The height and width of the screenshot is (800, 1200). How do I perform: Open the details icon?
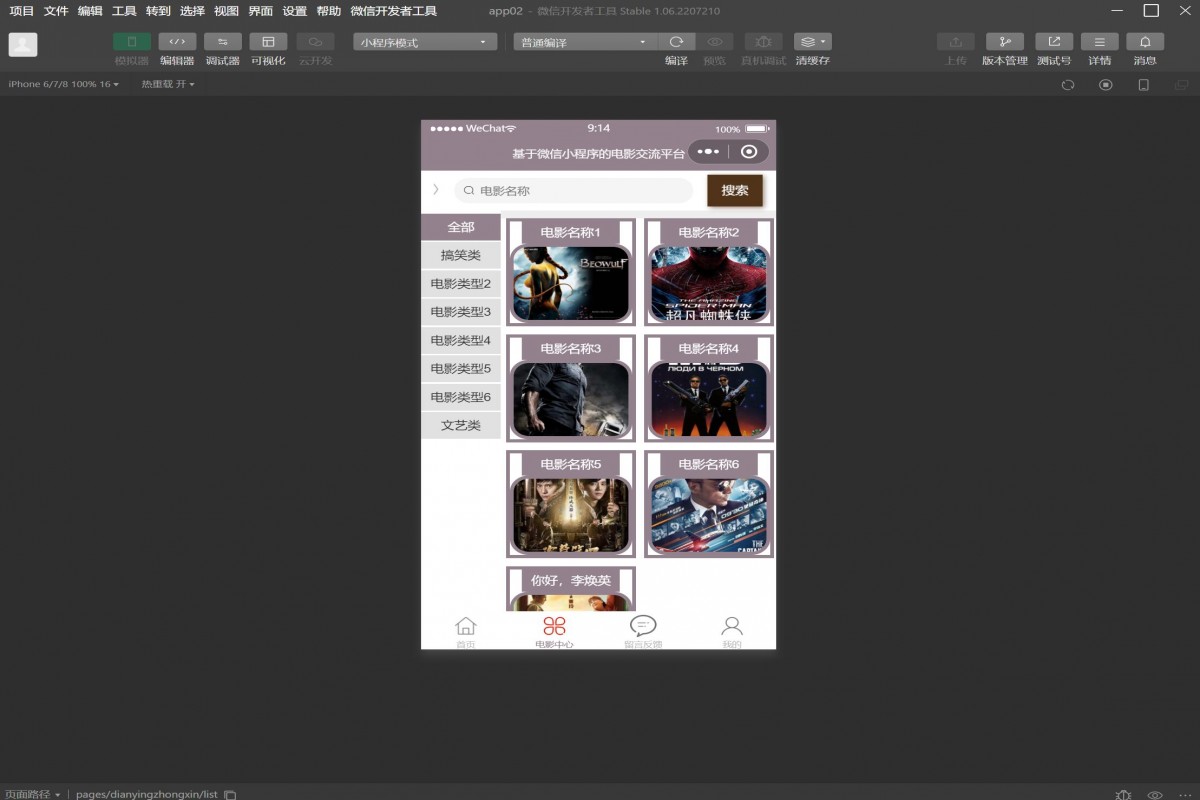1099,42
